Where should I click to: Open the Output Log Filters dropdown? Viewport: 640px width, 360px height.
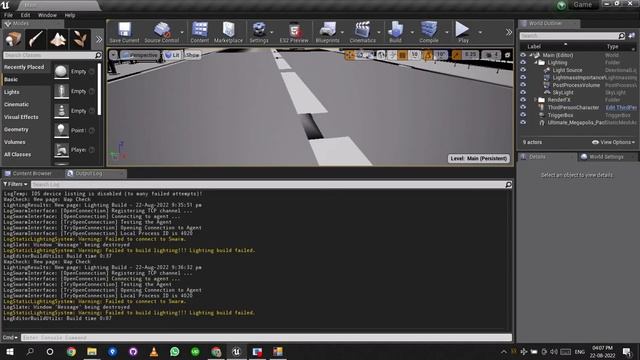click(x=15, y=184)
